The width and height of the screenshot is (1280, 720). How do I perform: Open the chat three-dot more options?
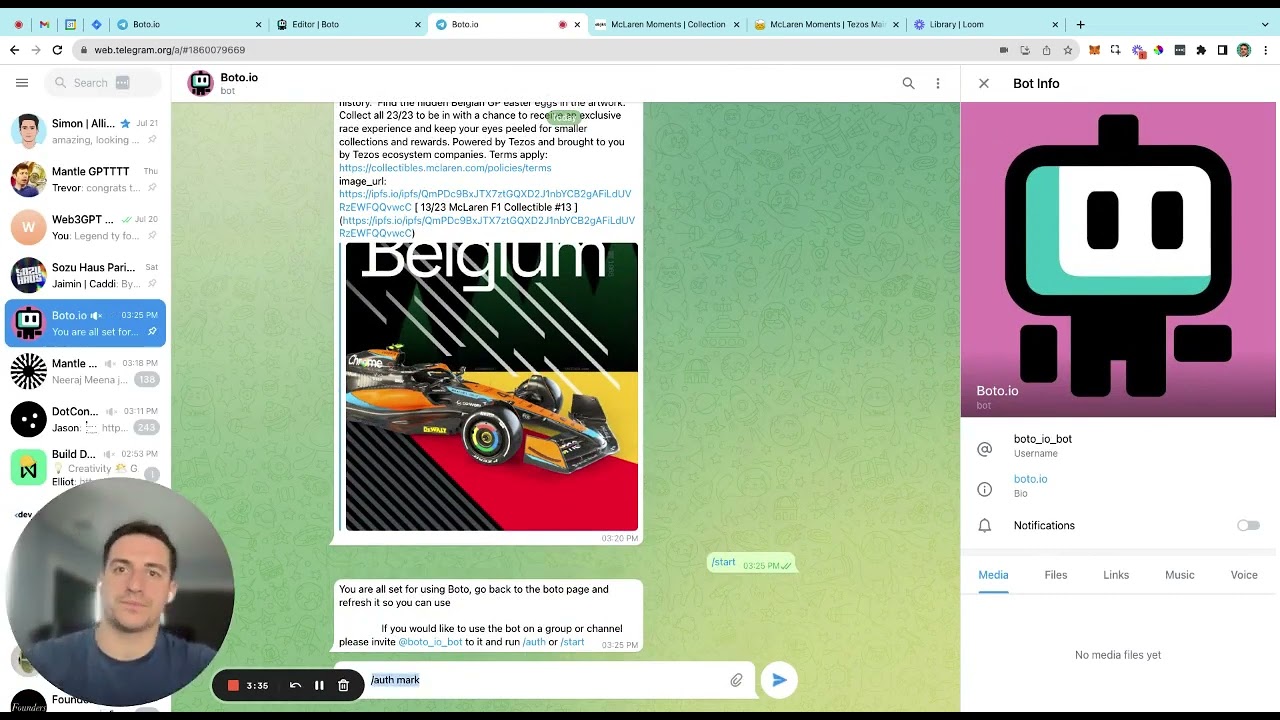pyautogui.click(x=937, y=83)
